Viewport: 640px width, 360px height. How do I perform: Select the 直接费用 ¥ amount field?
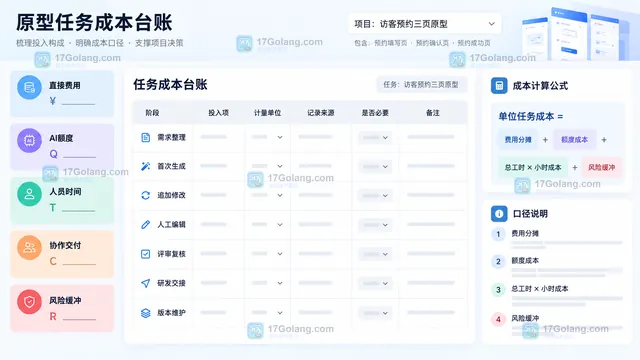(78, 101)
